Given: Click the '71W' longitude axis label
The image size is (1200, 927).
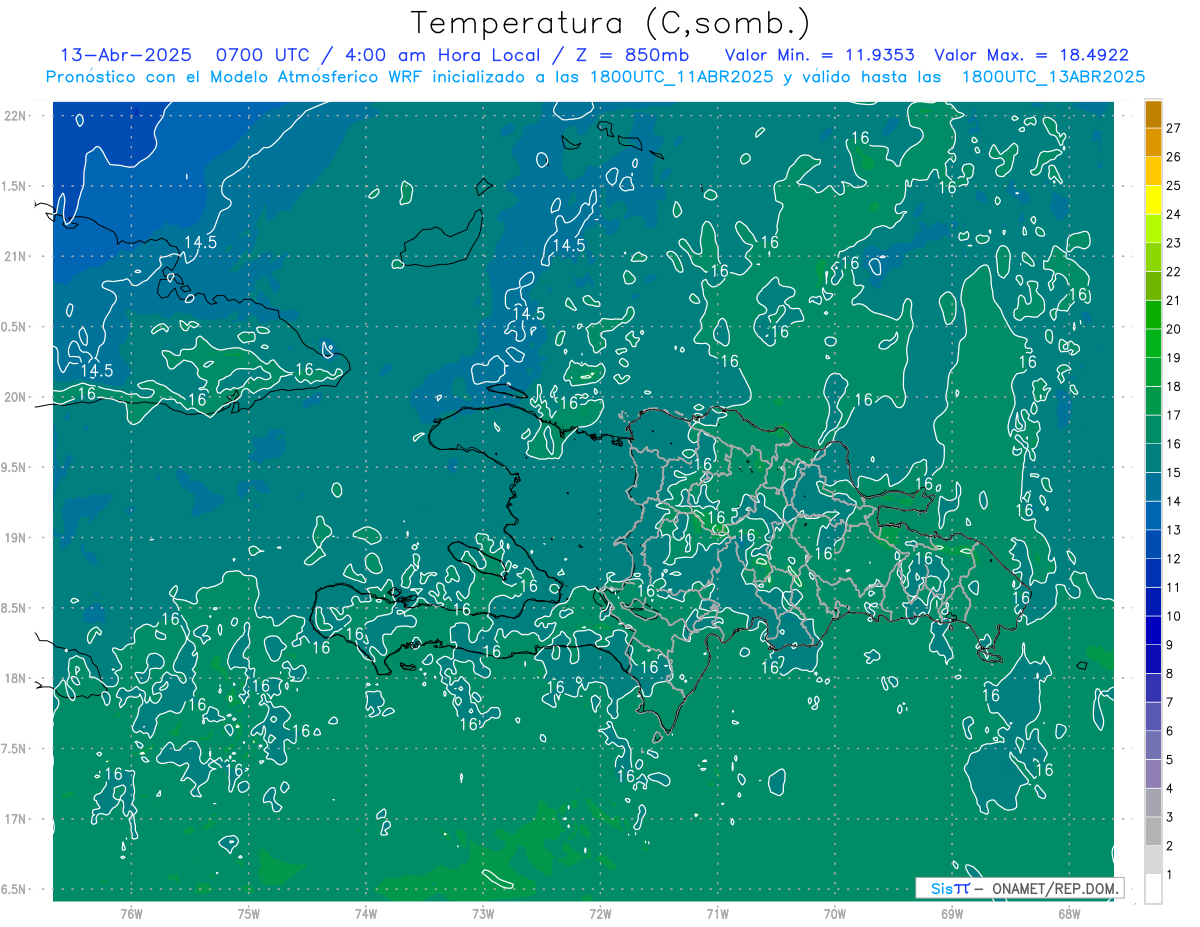Looking at the screenshot, I should tap(717, 913).
